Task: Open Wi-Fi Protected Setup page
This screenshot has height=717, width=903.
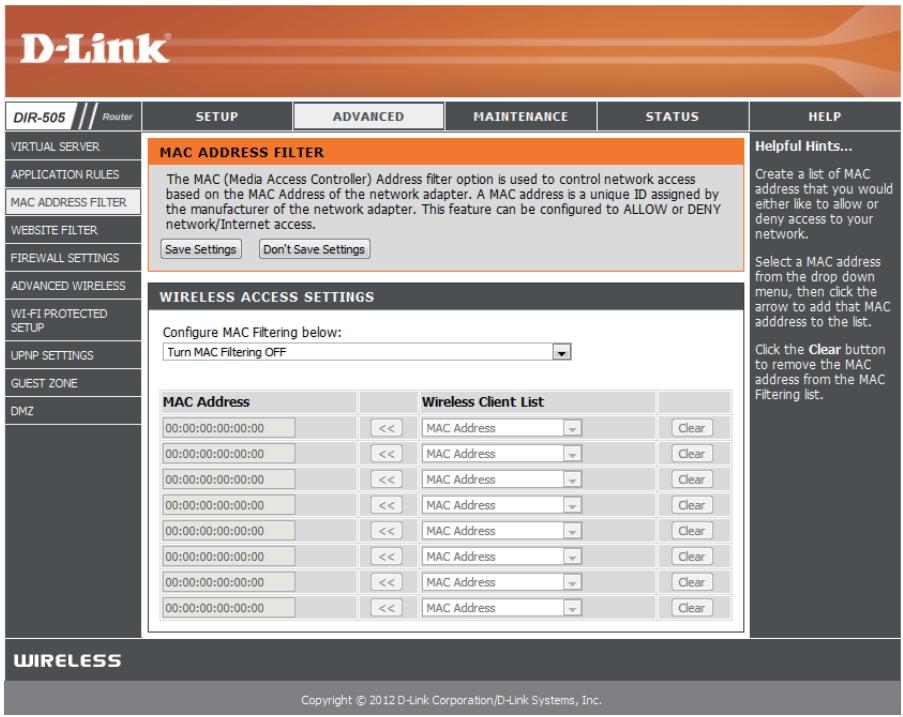Action: pos(73,320)
